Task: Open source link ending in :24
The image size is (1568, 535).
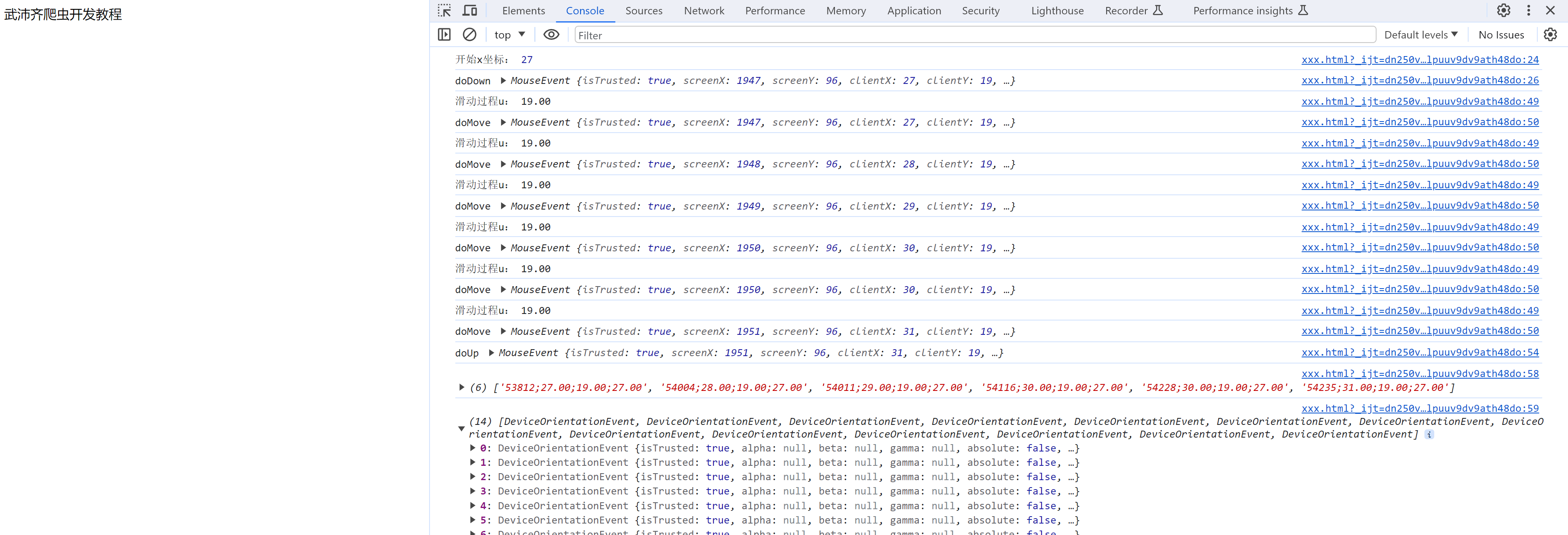Action: (1420, 60)
